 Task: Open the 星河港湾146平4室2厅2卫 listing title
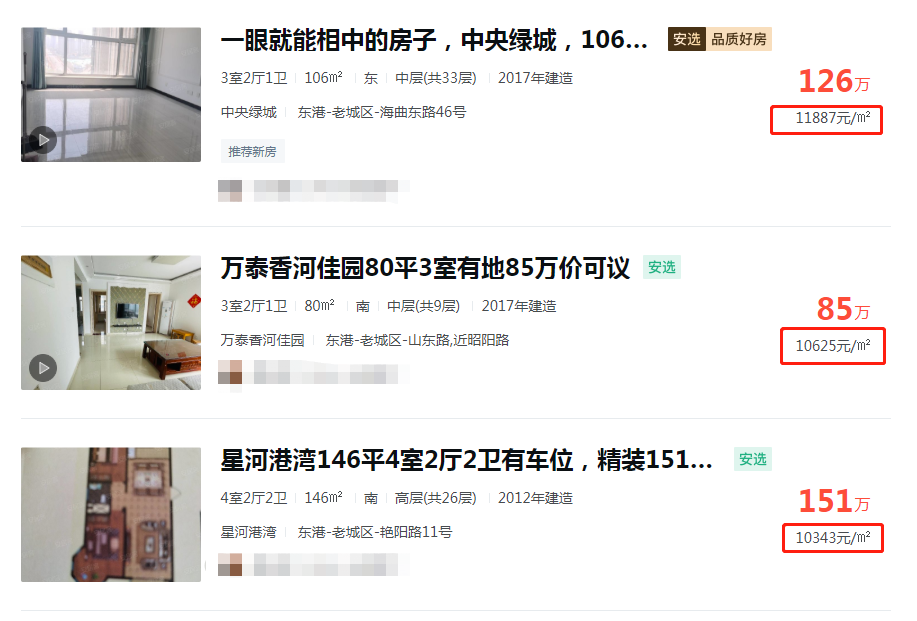(466, 460)
